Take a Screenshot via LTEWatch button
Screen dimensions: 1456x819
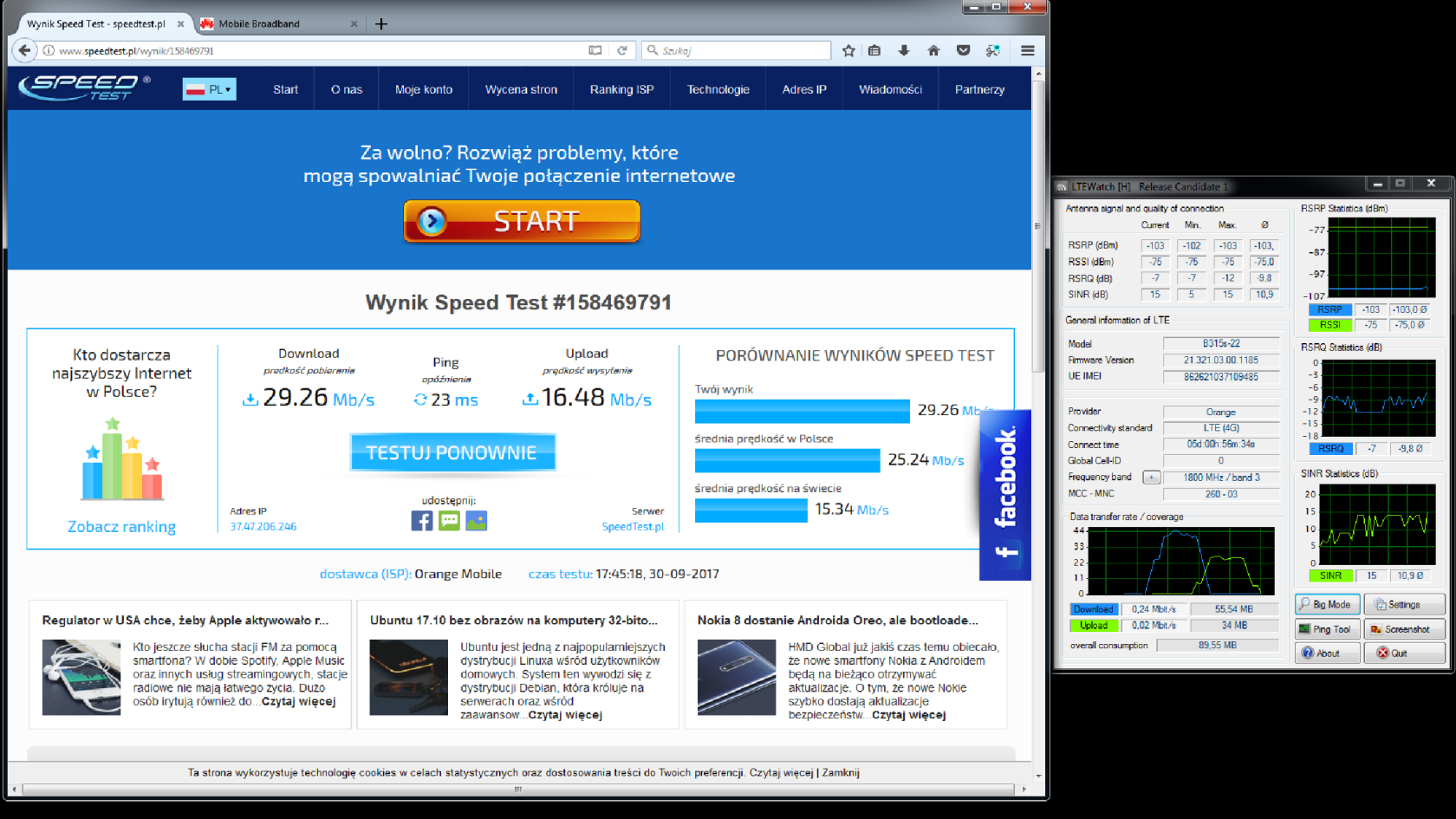1405,629
